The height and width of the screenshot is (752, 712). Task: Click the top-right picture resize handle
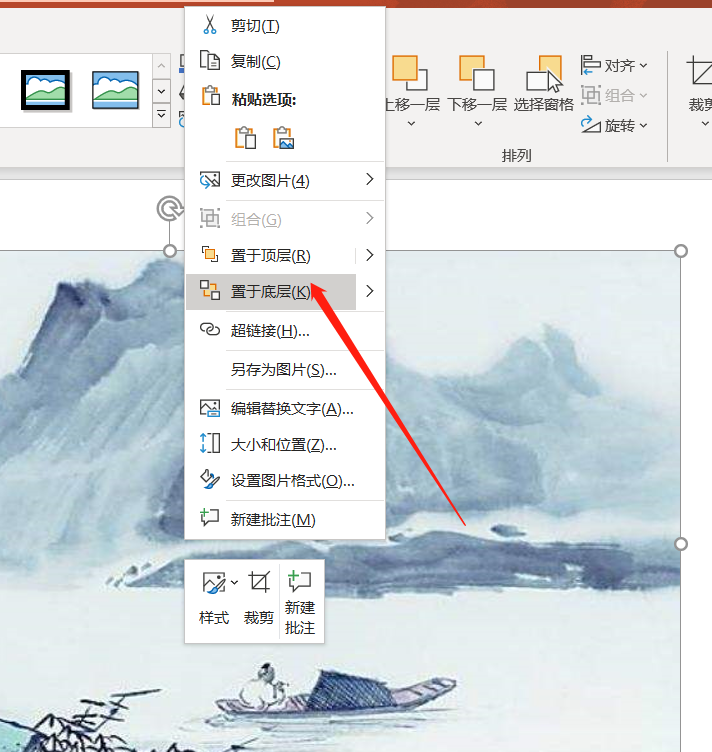pyautogui.click(x=681, y=251)
